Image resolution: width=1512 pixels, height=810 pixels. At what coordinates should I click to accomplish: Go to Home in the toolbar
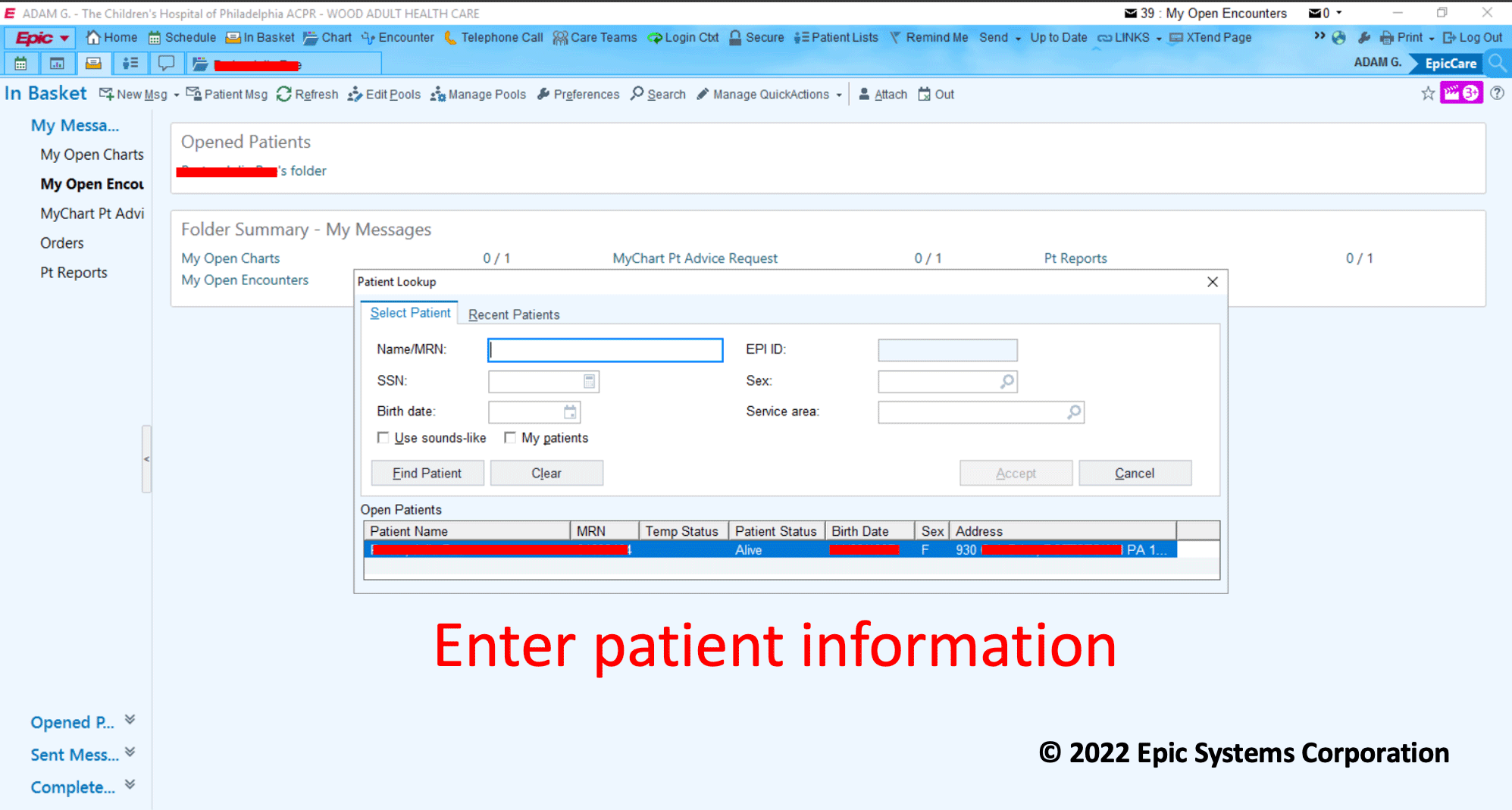111,38
